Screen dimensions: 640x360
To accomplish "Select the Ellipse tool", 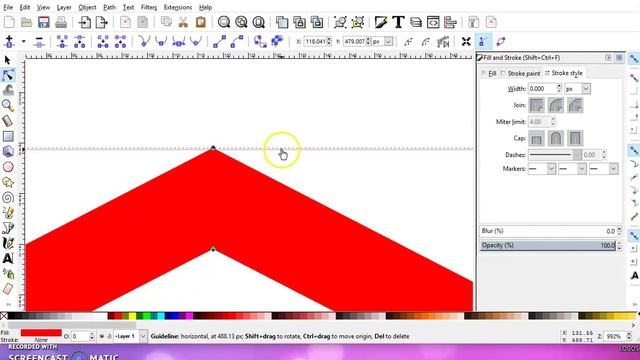I will [x=8, y=167].
